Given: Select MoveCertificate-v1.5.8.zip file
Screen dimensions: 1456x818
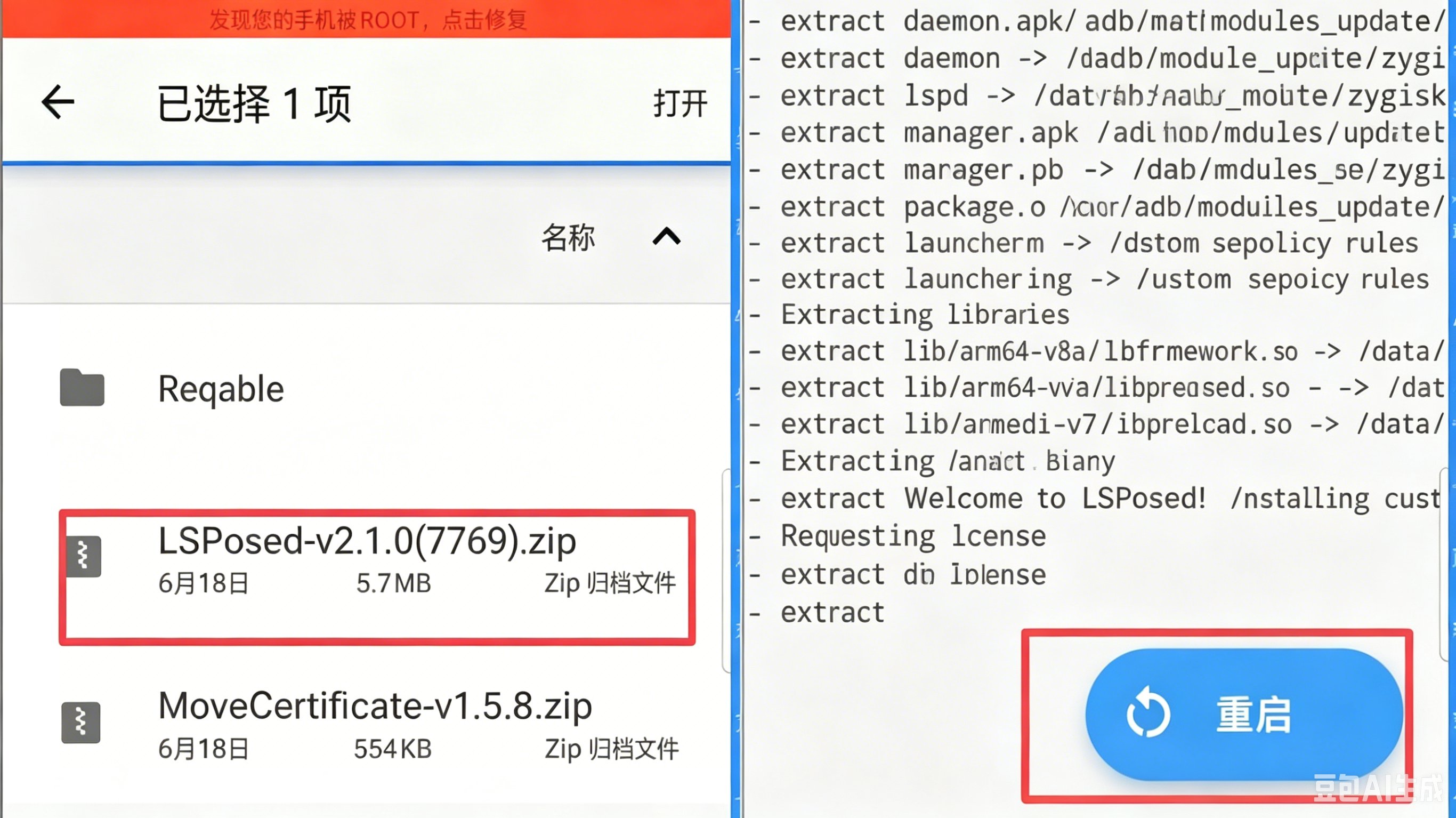Looking at the screenshot, I should tap(366, 725).
